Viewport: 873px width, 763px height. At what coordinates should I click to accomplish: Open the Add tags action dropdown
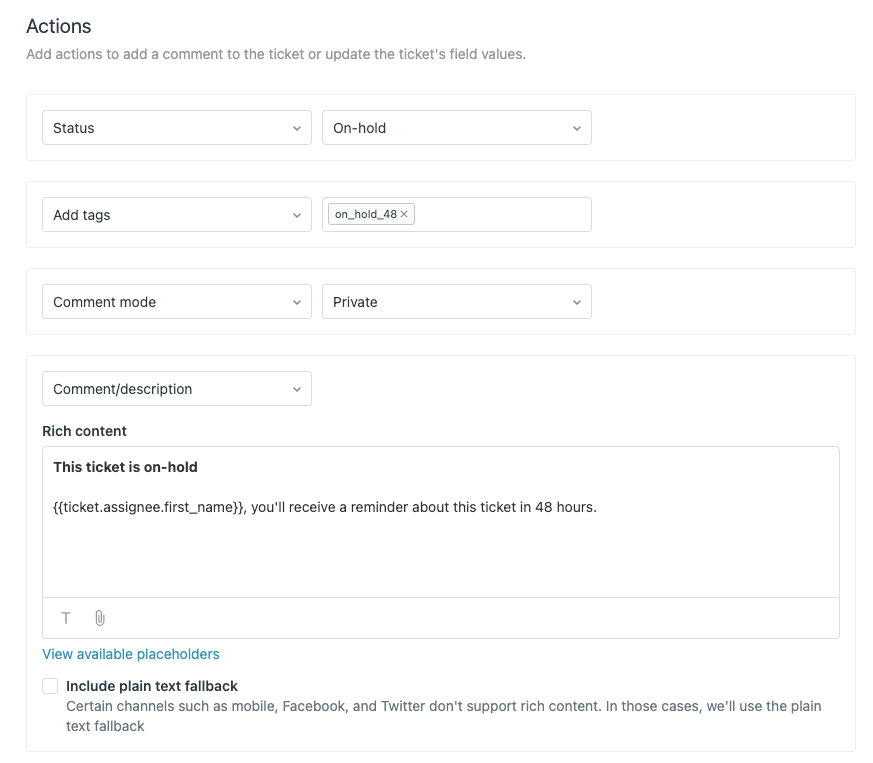click(176, 214)
